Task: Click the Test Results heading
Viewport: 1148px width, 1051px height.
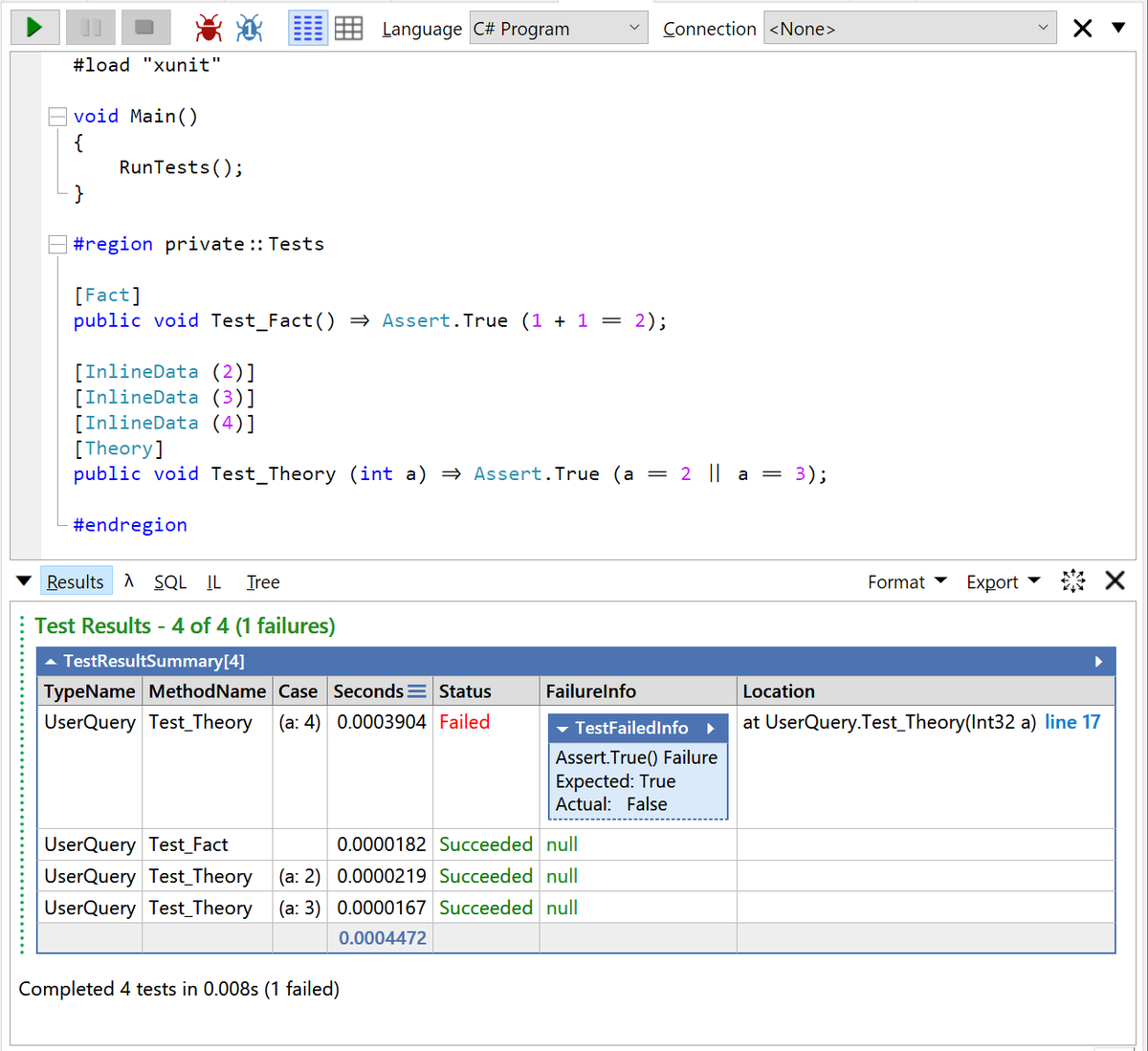Action: pyautogui.click(x=185, y=626)
